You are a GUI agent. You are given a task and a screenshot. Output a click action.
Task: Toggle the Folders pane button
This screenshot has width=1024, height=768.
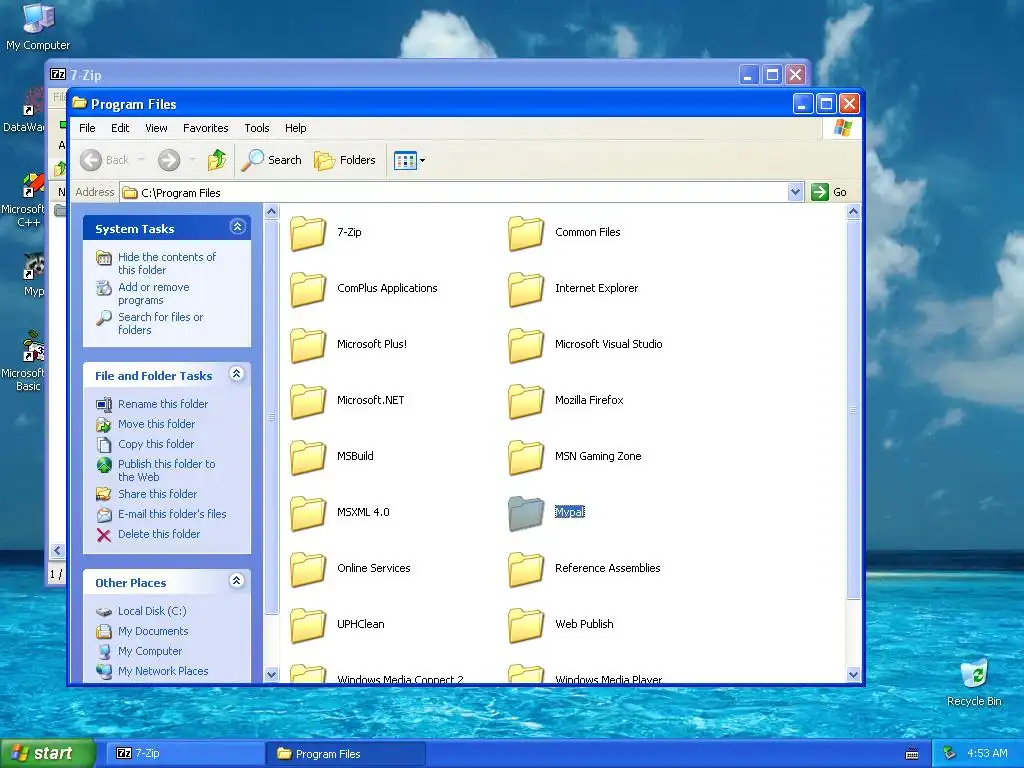pos(345,160)
